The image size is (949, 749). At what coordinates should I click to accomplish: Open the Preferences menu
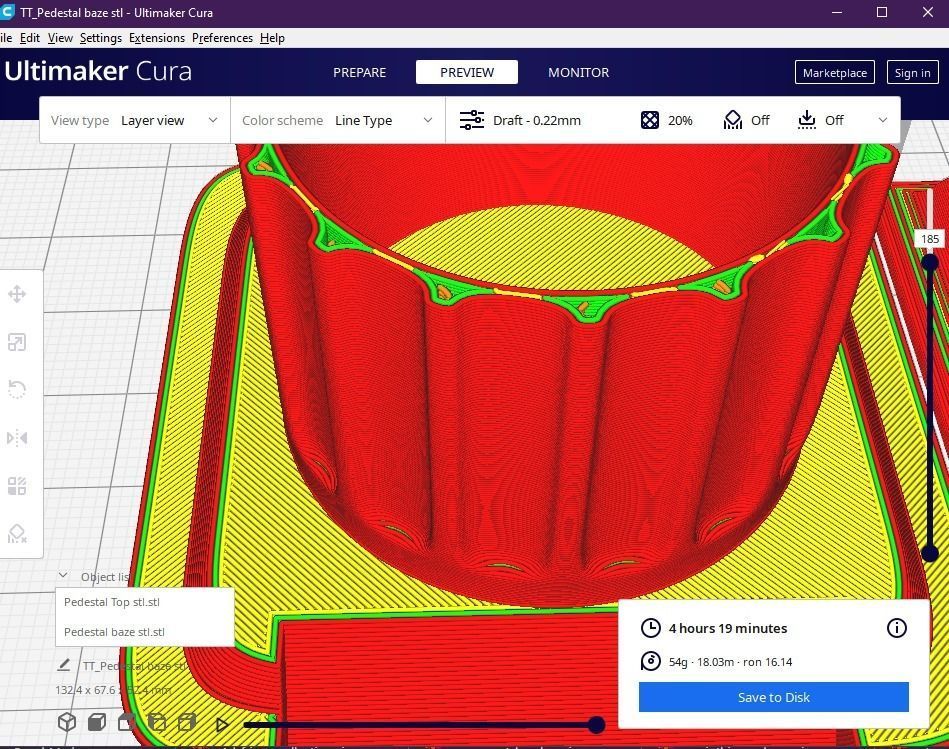coord(222,38)
